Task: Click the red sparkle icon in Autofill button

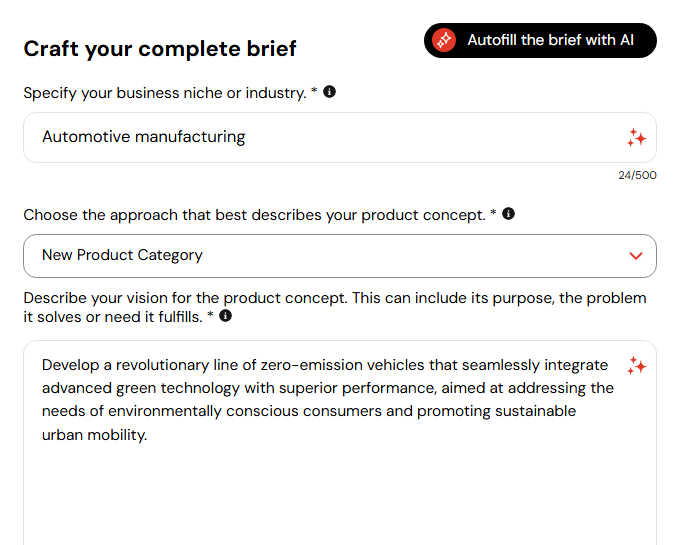Action: pos(444,40)
